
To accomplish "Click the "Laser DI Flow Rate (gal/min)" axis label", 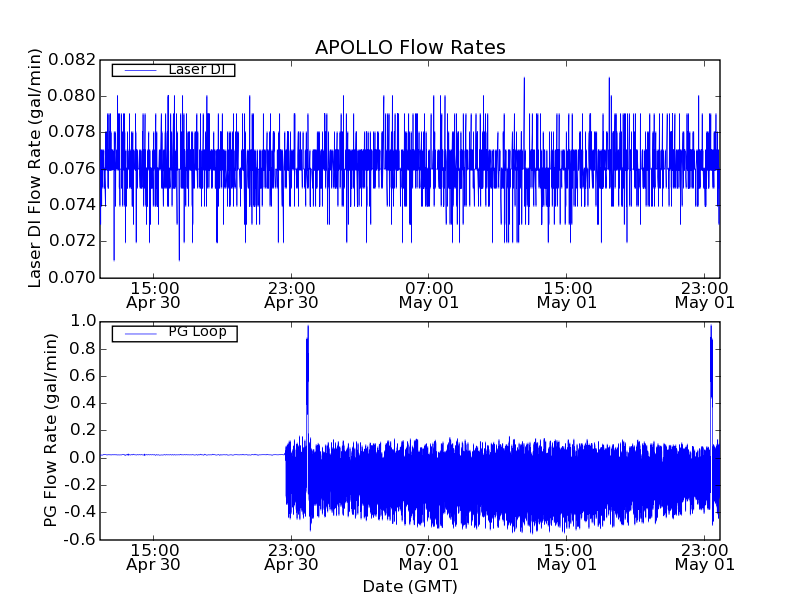I will click(x=35, y=168).
